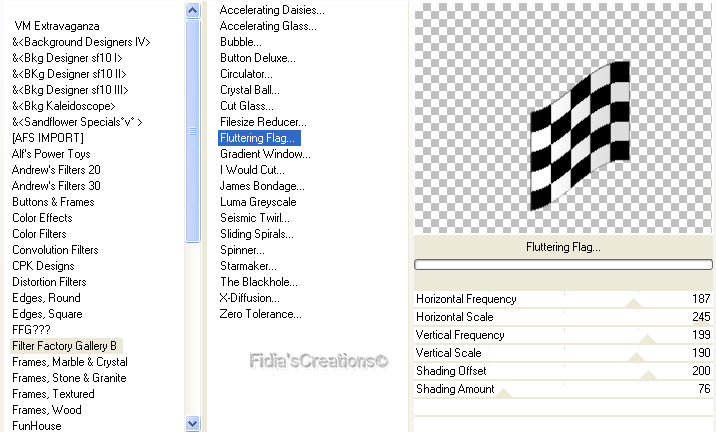Select Frames, Marble & Crystal category
This screenshot has height=432, width=716.
[70, 362]
